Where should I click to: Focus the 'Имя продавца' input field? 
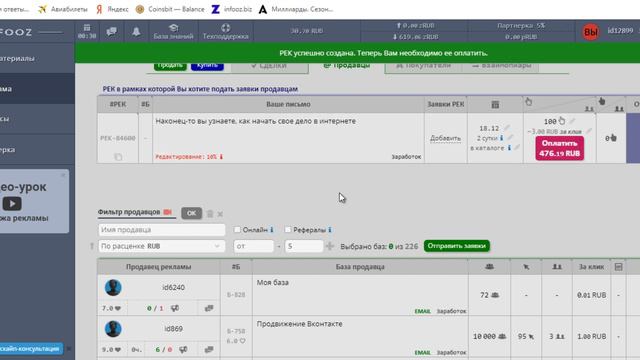162,230
